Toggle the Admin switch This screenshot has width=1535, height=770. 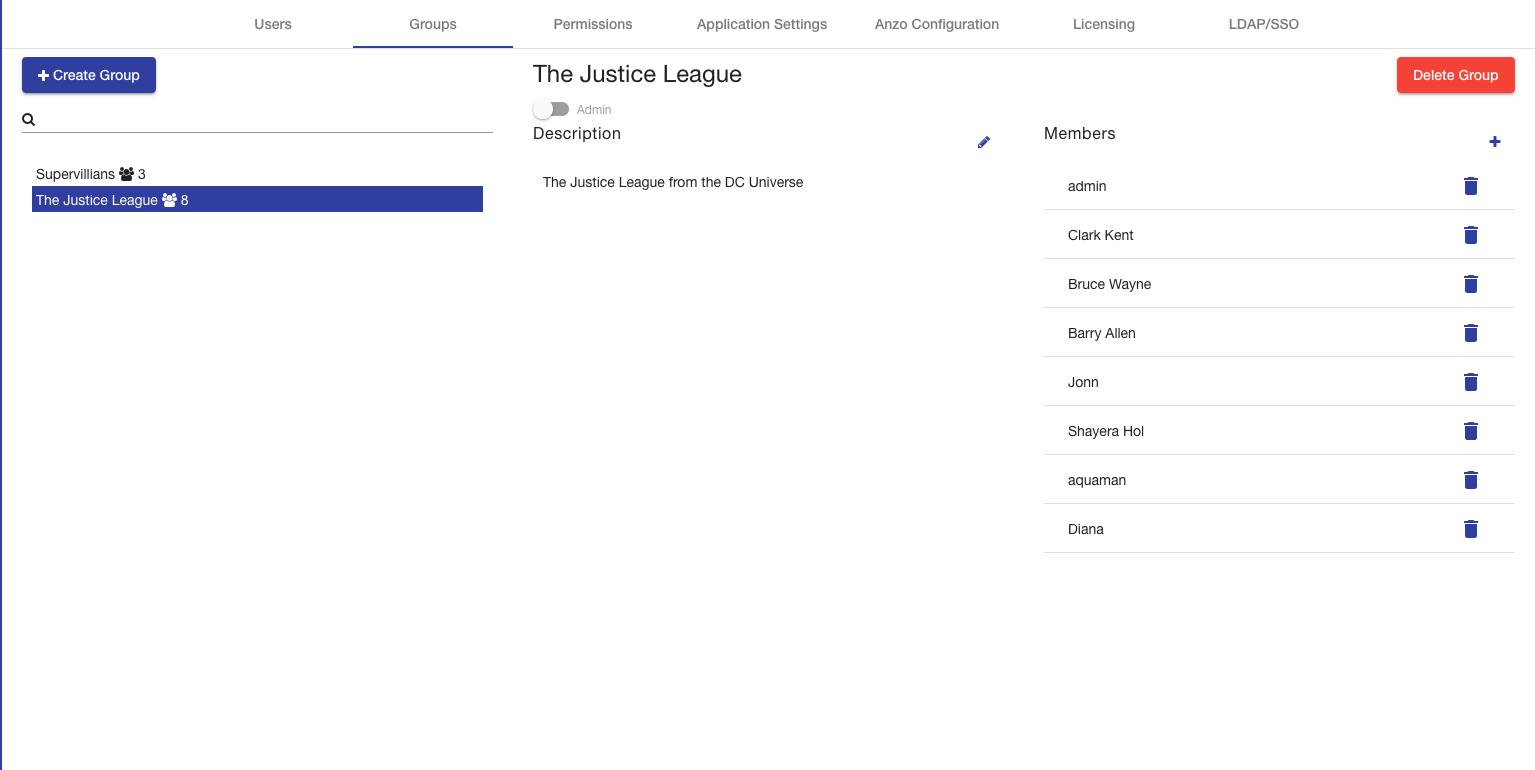[551, 109]
